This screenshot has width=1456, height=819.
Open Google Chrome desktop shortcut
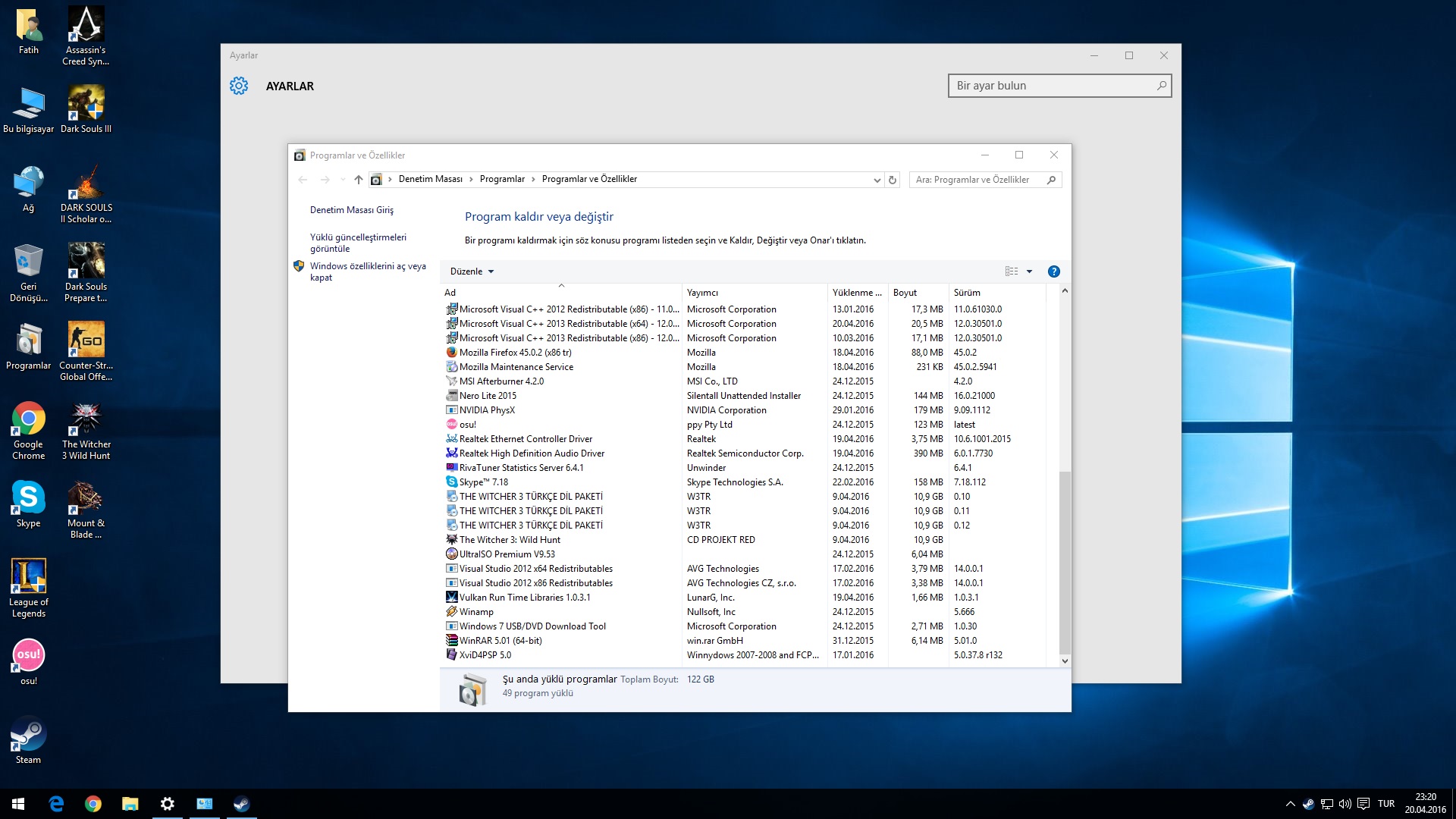pyautogui.click(x=28, y=431)
